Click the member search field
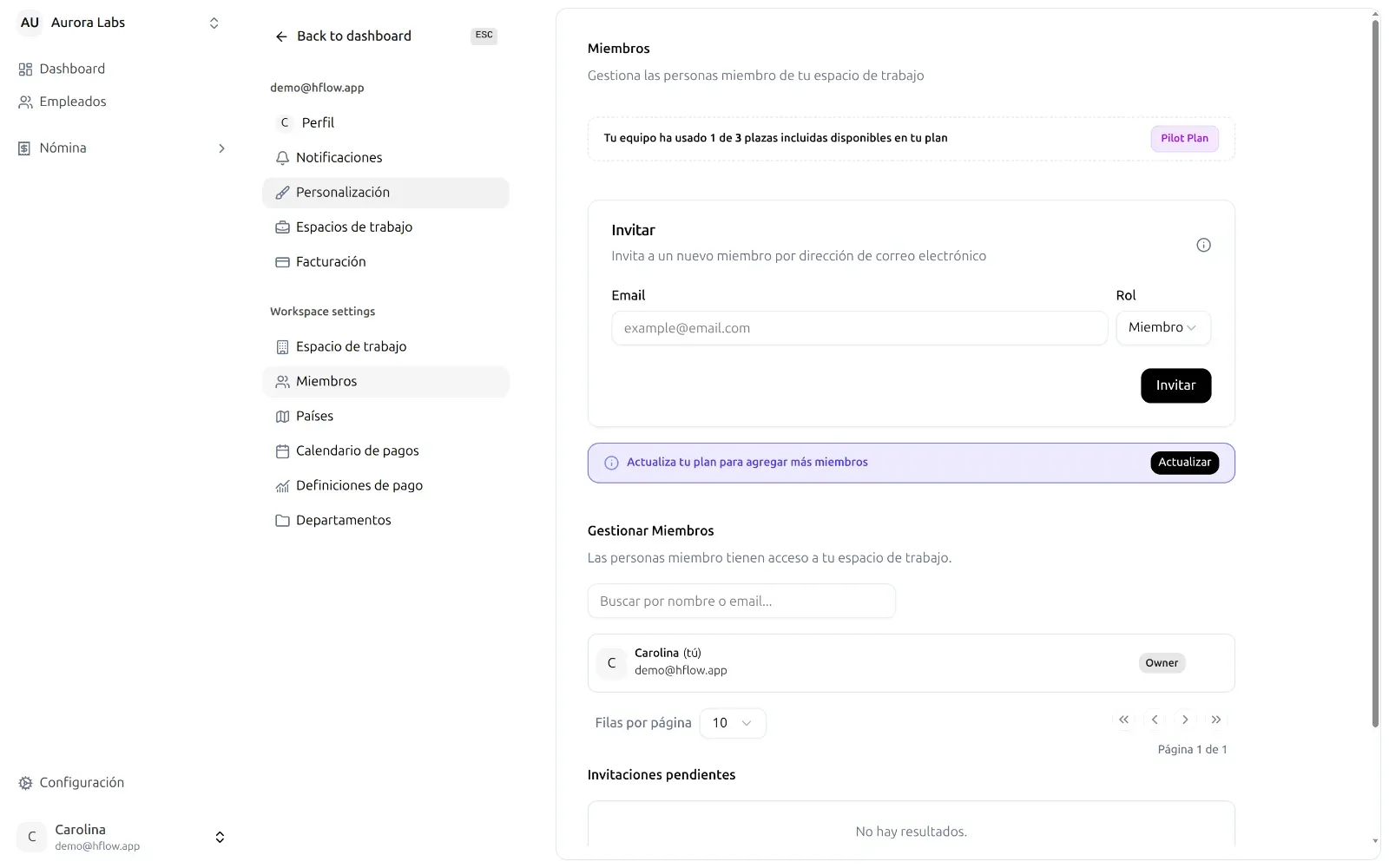This screenshot has width=1389, height=868. click(741, 601)
